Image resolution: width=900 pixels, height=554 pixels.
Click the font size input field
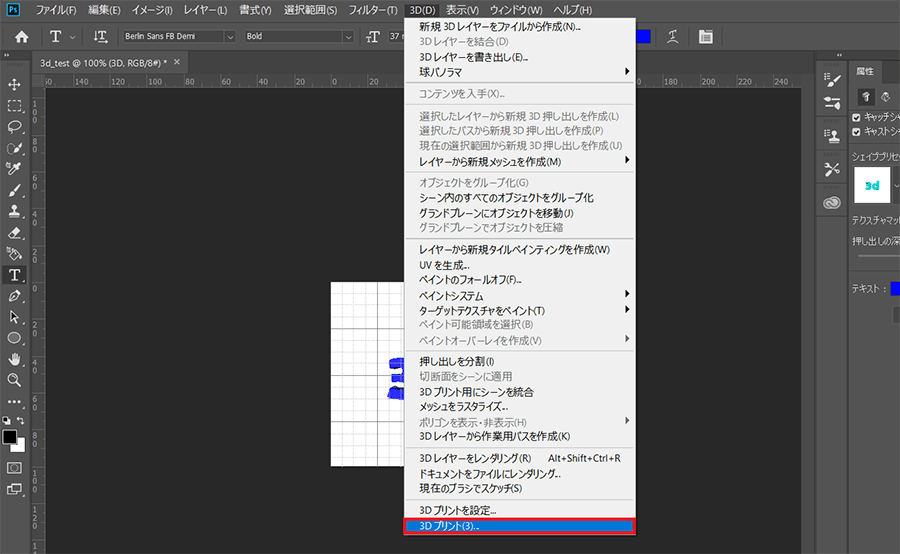pyautogui.click(x=396, y=37)
